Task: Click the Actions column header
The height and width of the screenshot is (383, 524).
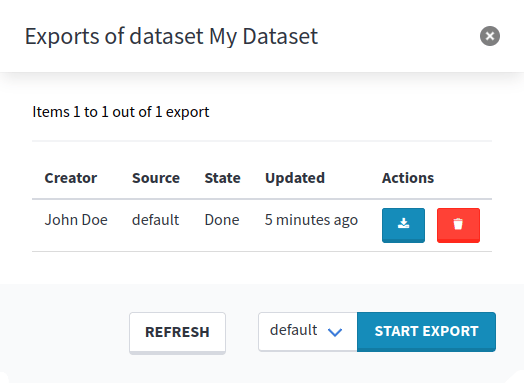Action: click(x=408, y=178)
